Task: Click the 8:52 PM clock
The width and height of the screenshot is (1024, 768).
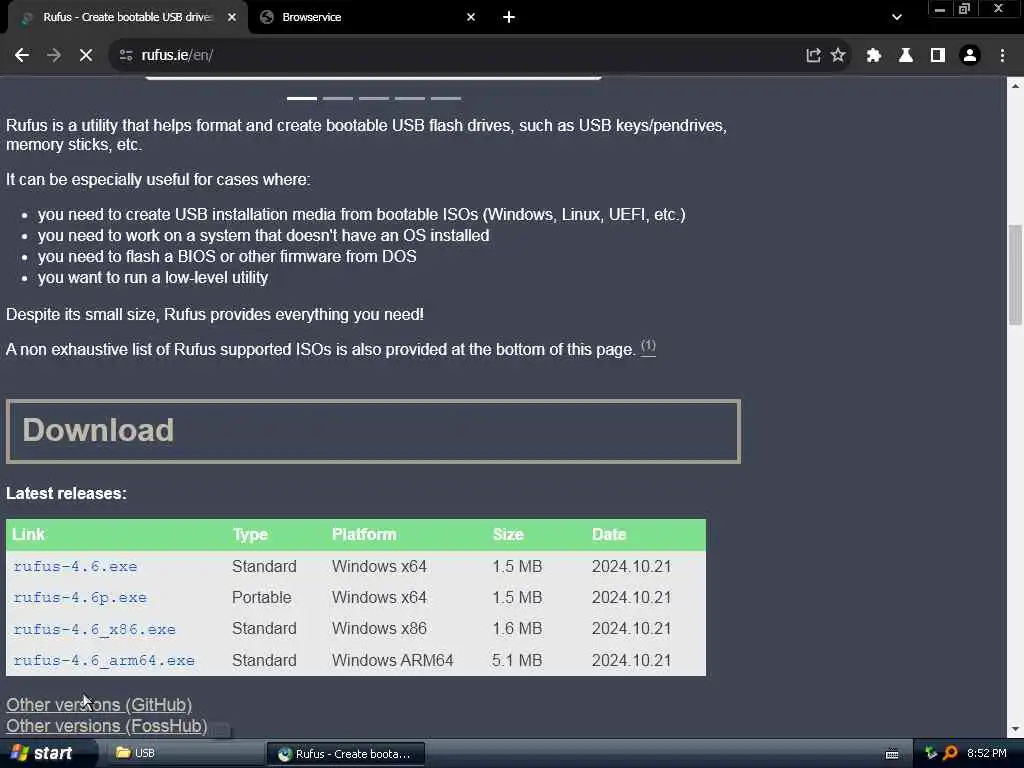Action: click(987, 753)
